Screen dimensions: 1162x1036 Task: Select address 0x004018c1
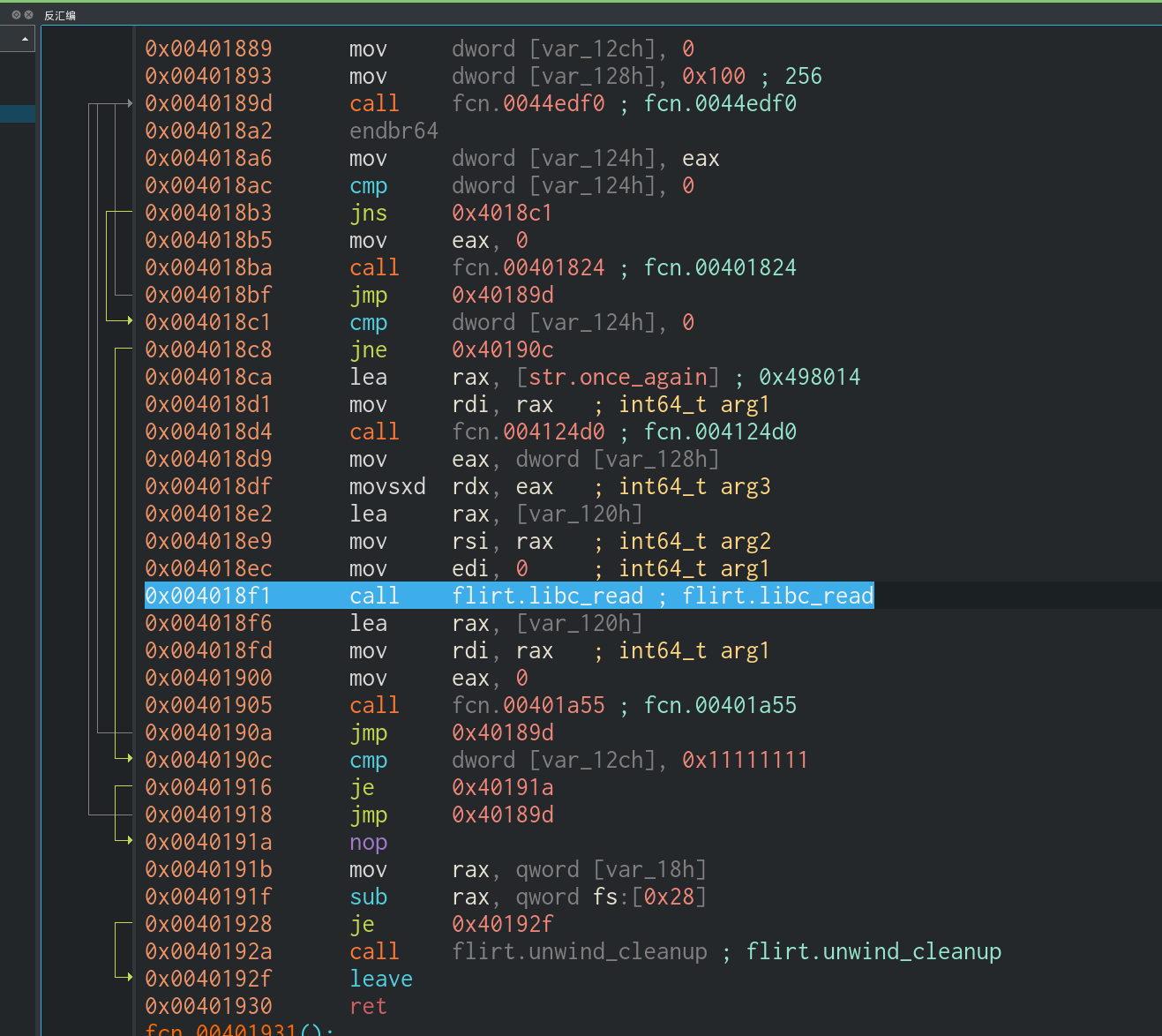point(208,322)
